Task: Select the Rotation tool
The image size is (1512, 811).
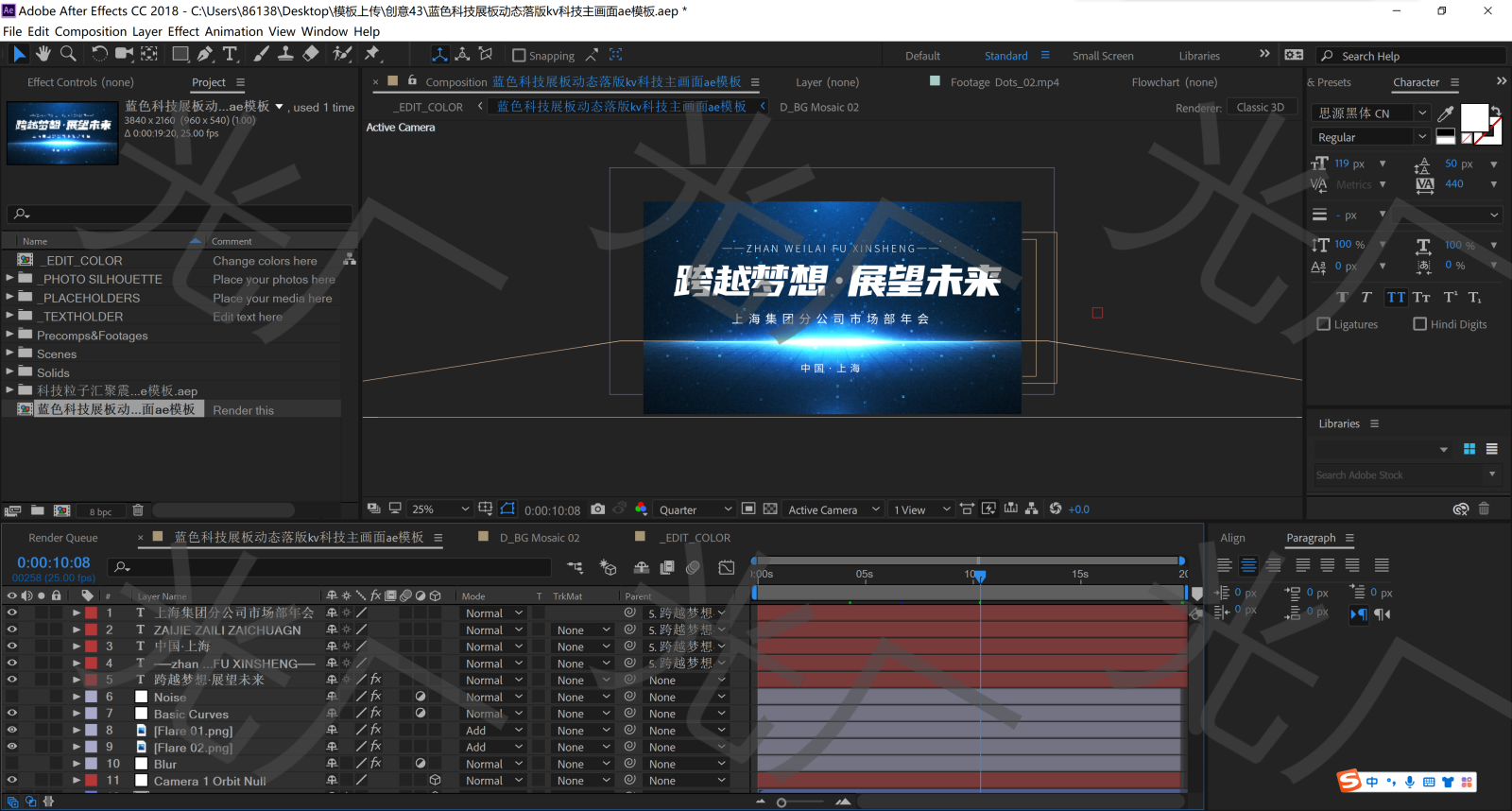Action: click(x=98, y=54)
